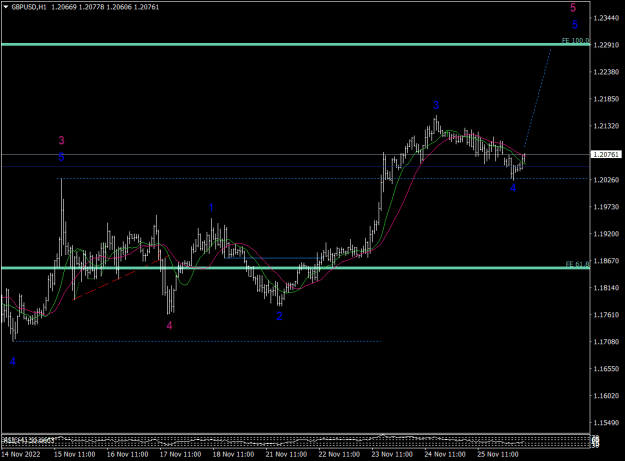Click the 18 Nov 11:00 time label
The height and width of the screenshot is (461, 625).
click(x=234, y=454)
